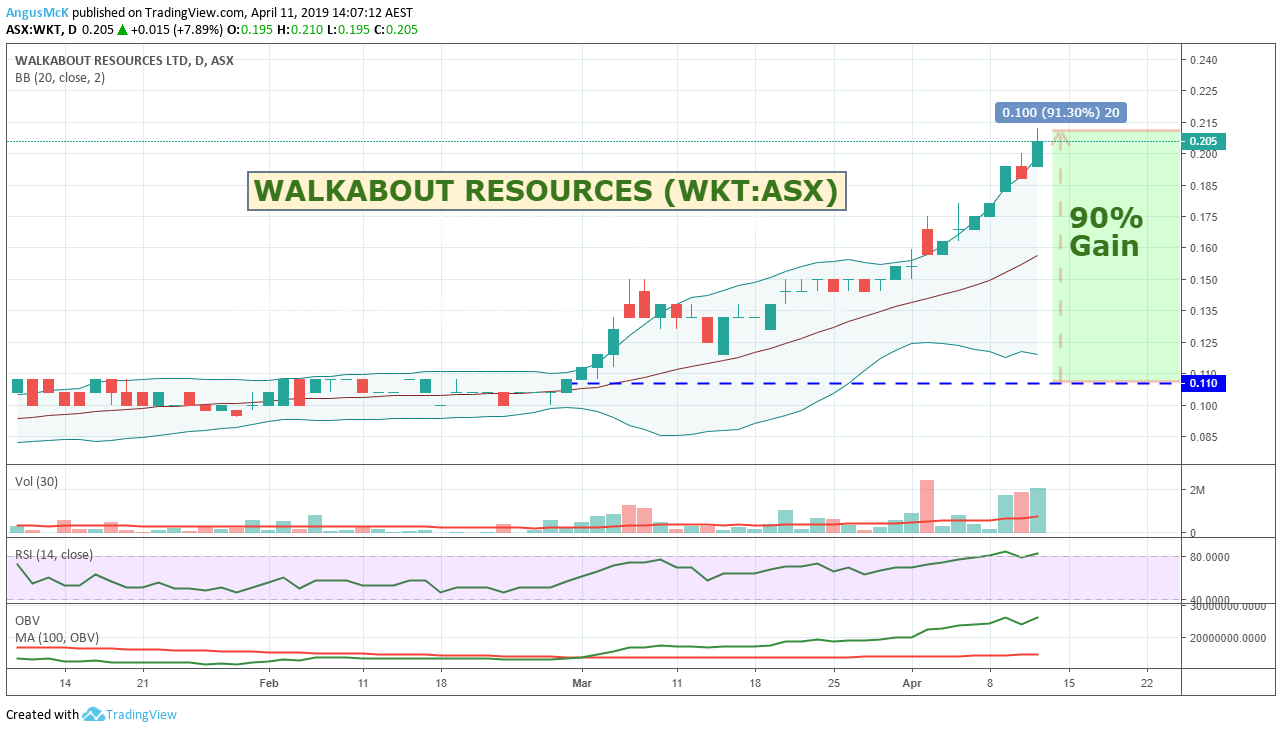Viewport: 1282px width, 732px height.
Task: Select the WALKABOUT RESOURCES (WKT:ASX) title box
Action: [x=547, y=191]
